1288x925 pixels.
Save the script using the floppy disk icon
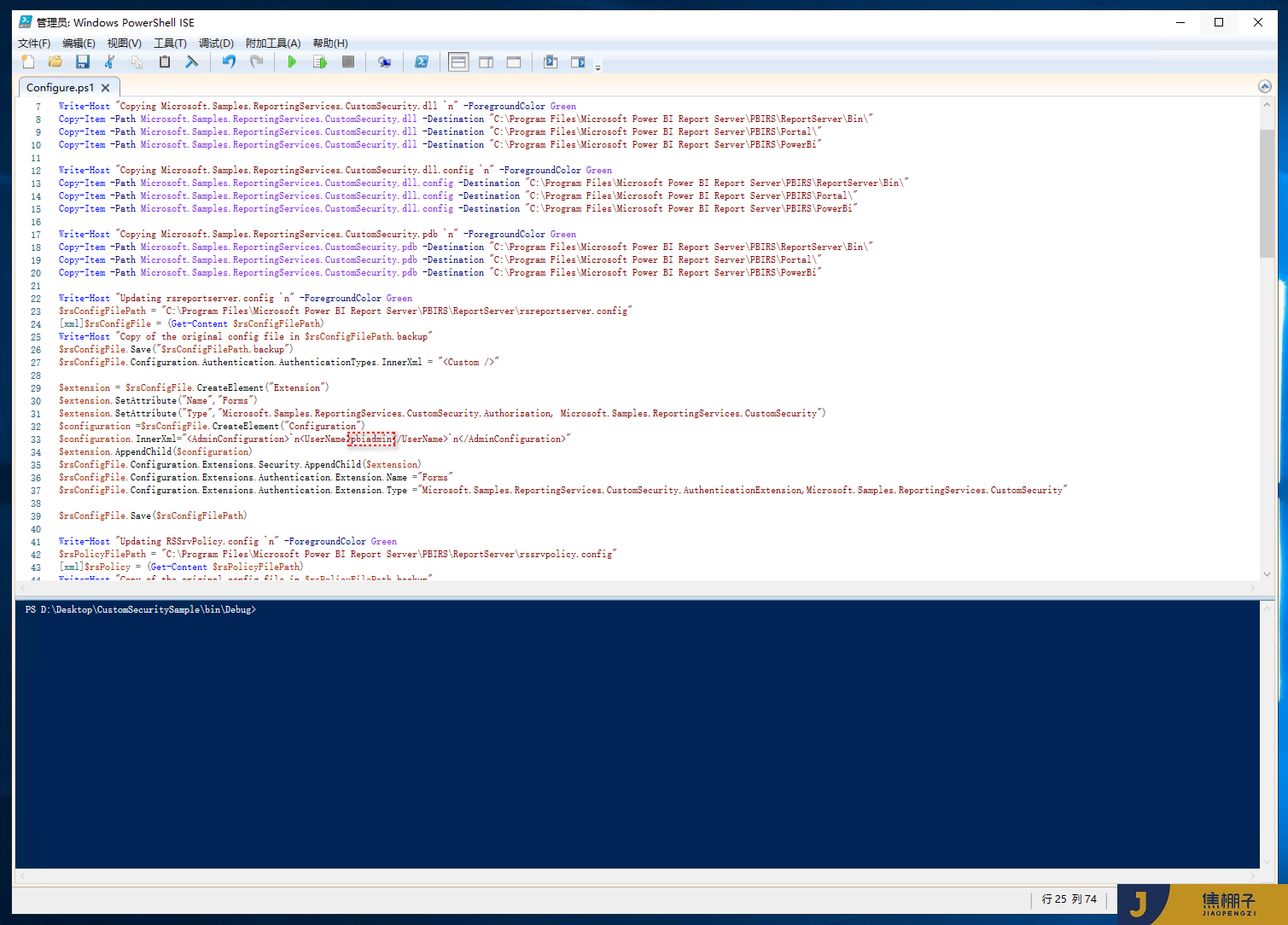pyautogui.click(x=83, y=61)
